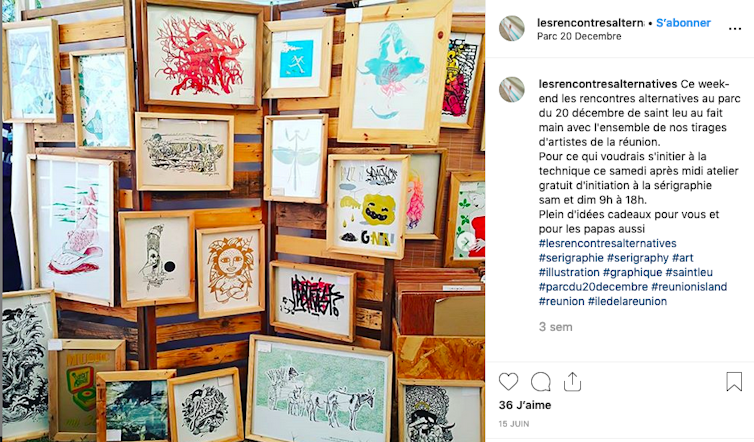Like the post with heart icon
This screenshot has height=442, width=754.
click(x=508, y=382)
